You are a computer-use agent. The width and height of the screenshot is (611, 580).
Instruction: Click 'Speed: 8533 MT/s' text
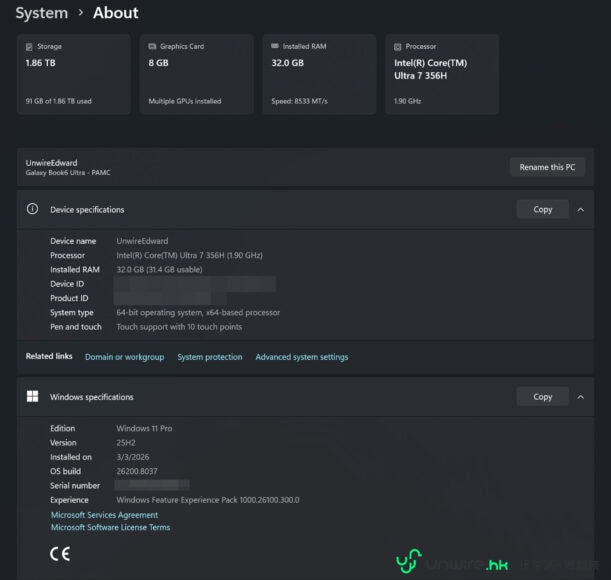299,101
